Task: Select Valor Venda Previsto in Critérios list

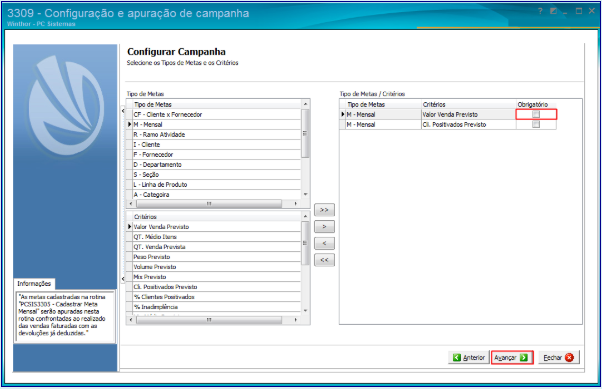Action: coord(217,227)
